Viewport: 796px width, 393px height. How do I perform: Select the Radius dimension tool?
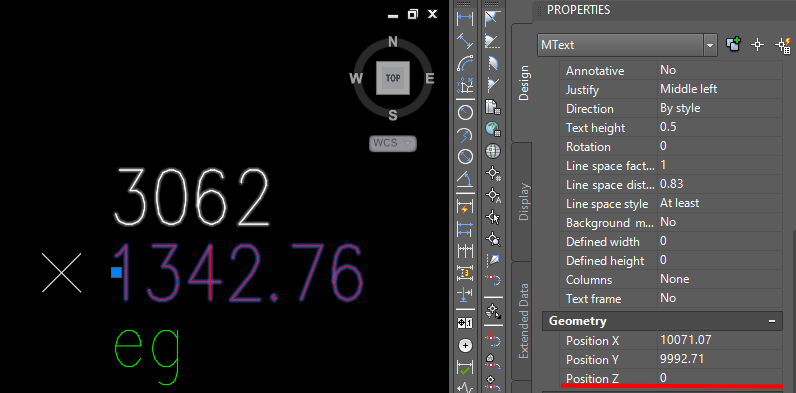tap(465, 113)
